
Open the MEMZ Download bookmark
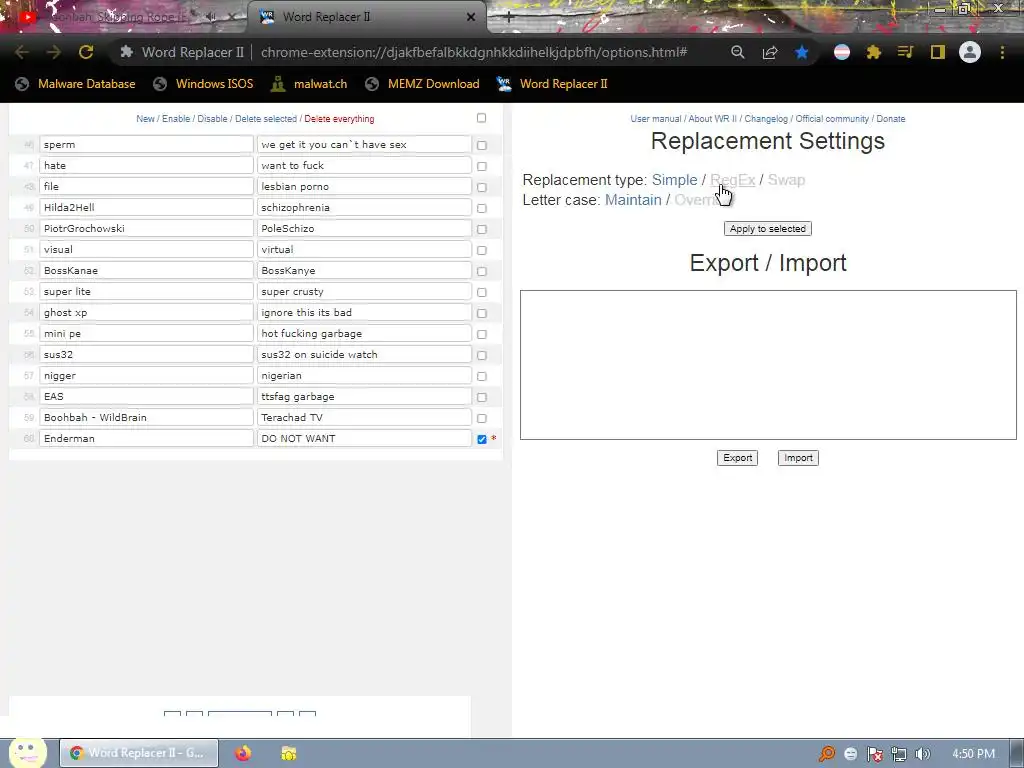[x=422, y=84]
